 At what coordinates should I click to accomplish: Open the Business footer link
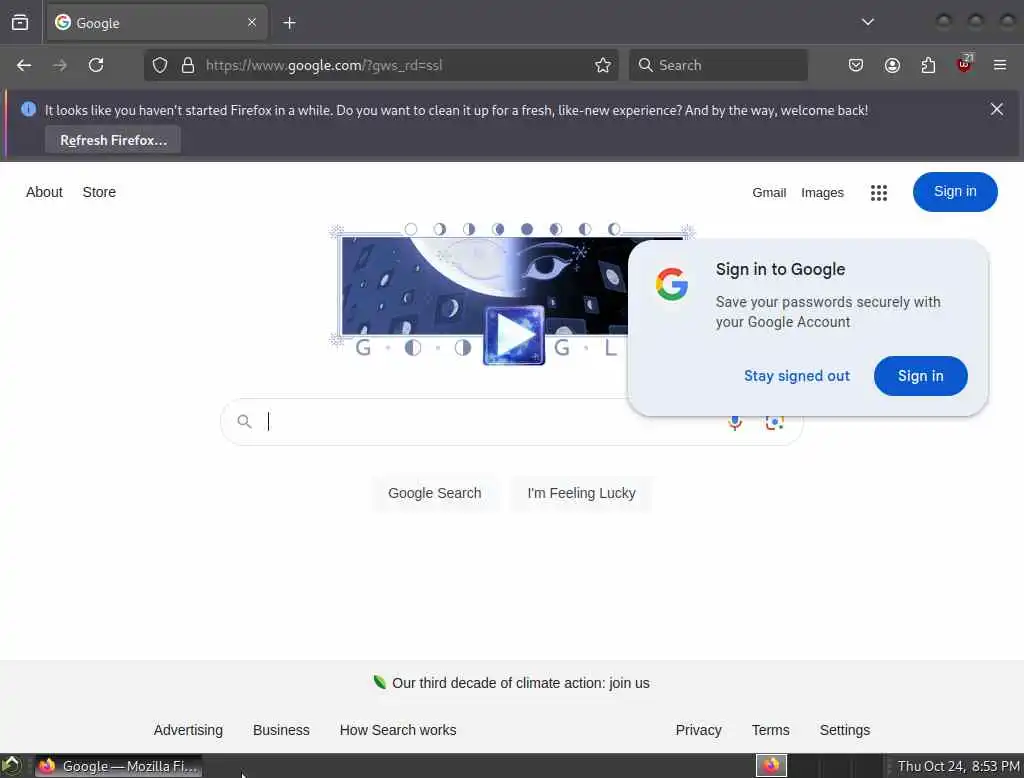(281, 730)
